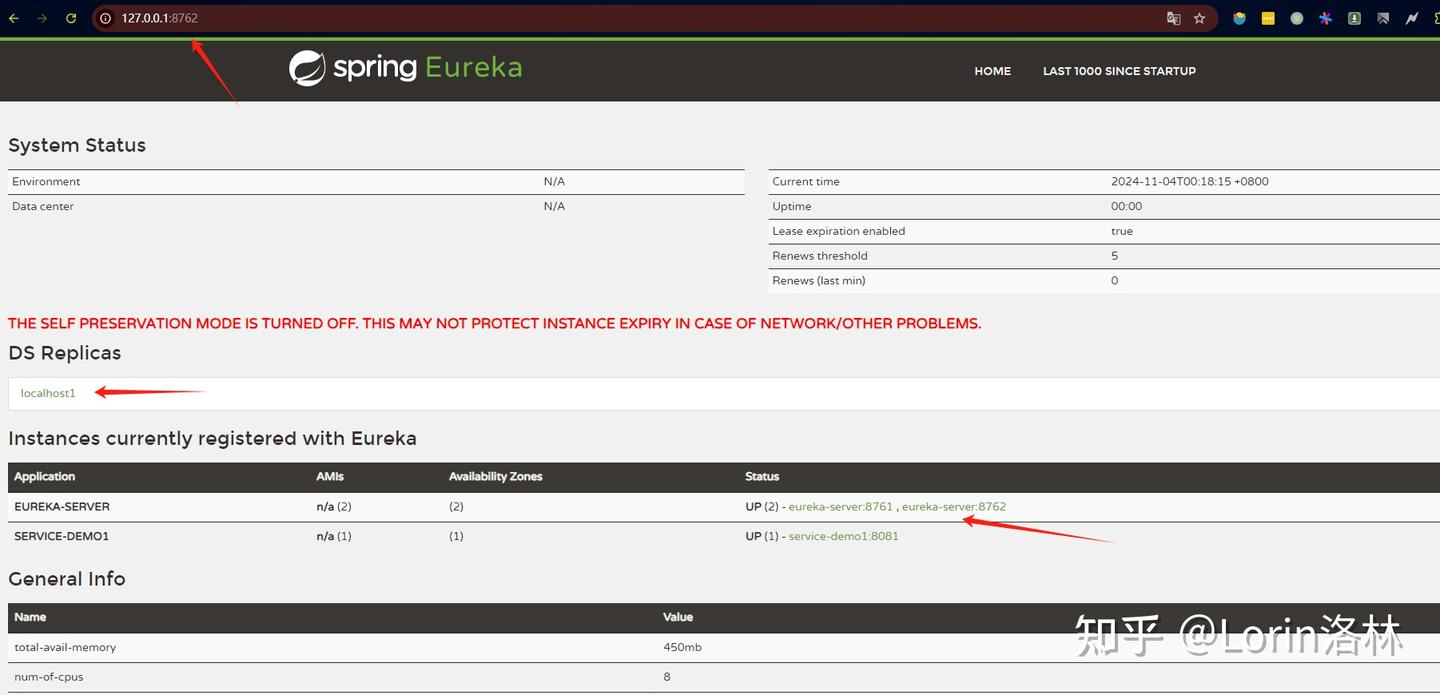
Task: Click the colorful asterisk extension icon
Action: point(1324,18)
